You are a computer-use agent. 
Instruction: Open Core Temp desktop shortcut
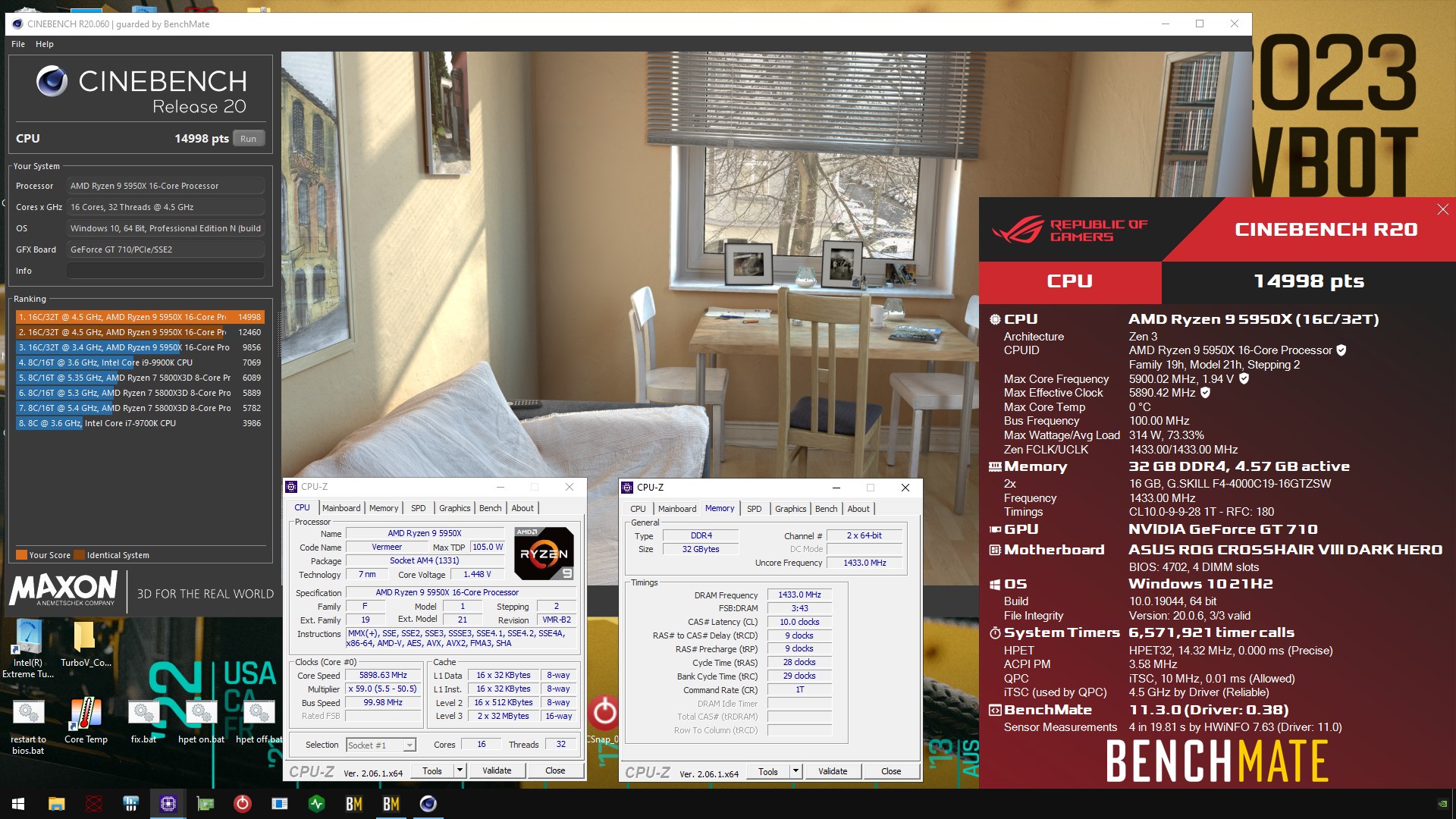(86, 720)
